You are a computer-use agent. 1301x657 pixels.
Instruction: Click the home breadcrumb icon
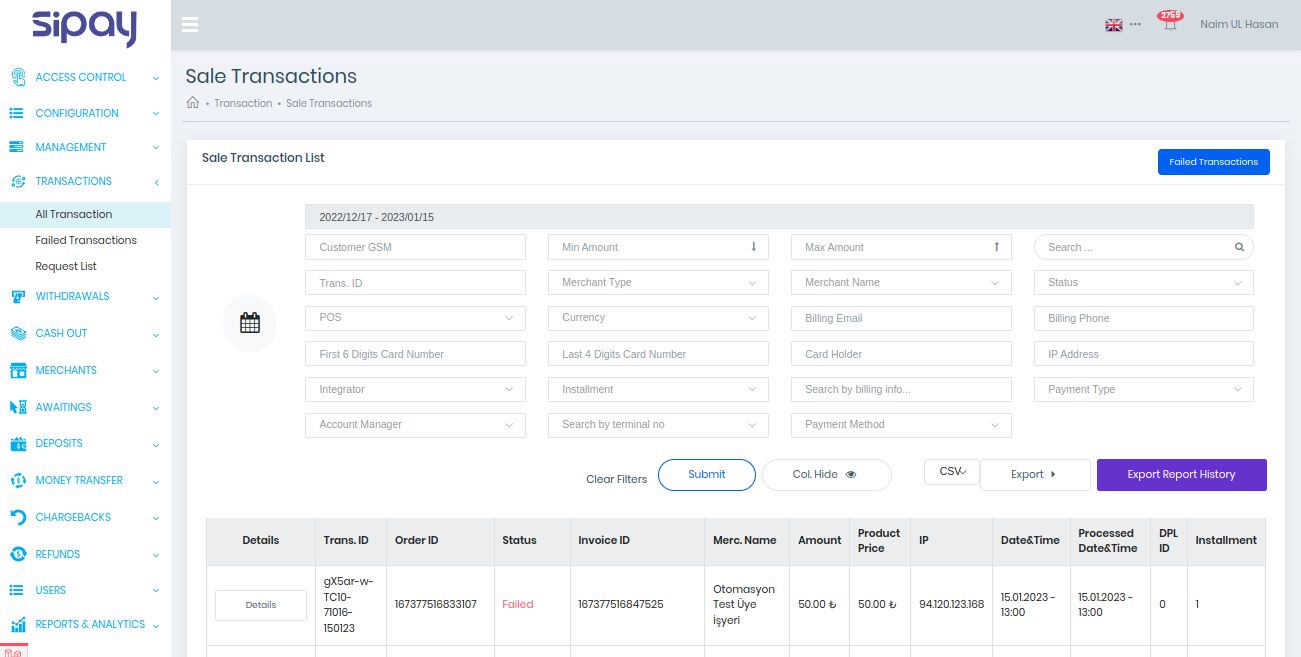click(193, 103)
